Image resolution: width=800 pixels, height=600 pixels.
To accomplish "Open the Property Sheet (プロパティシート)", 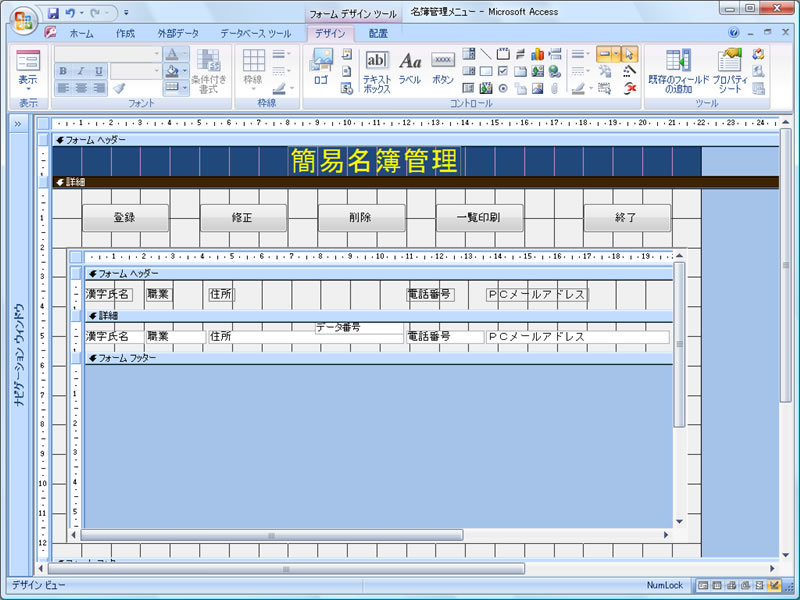I will coord(729,70).
